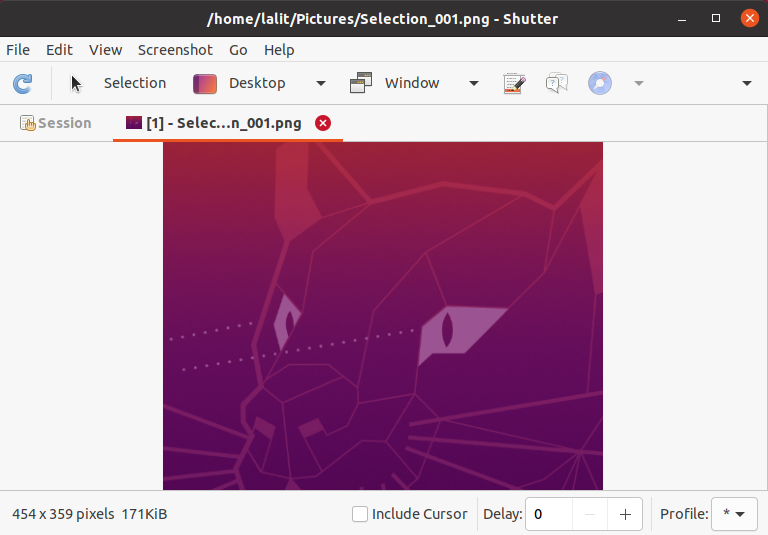This screenshot has width=768, height=535.
Task: Click the Session tab icon
Action: [27, 123]
